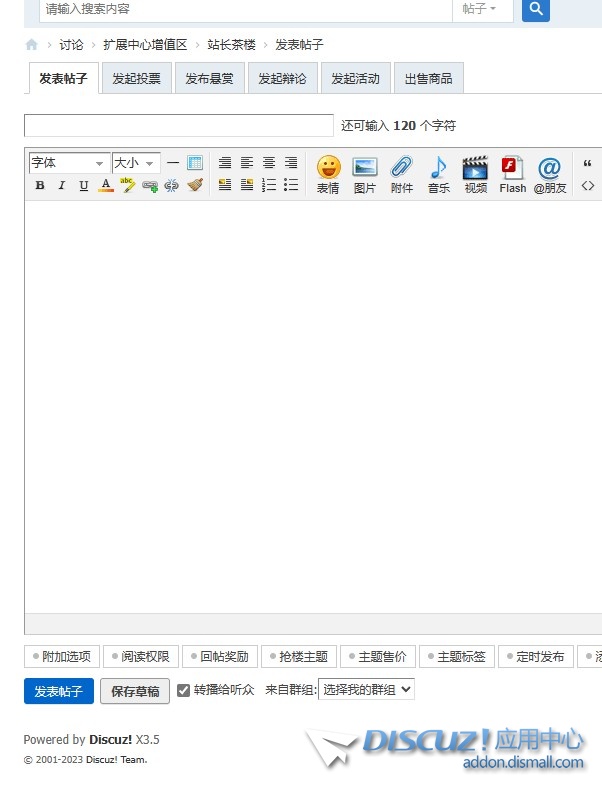This screenshot has height=788, width=602.
Task: Mention a friend with the @朋友 icon
Action: (549, 172)
